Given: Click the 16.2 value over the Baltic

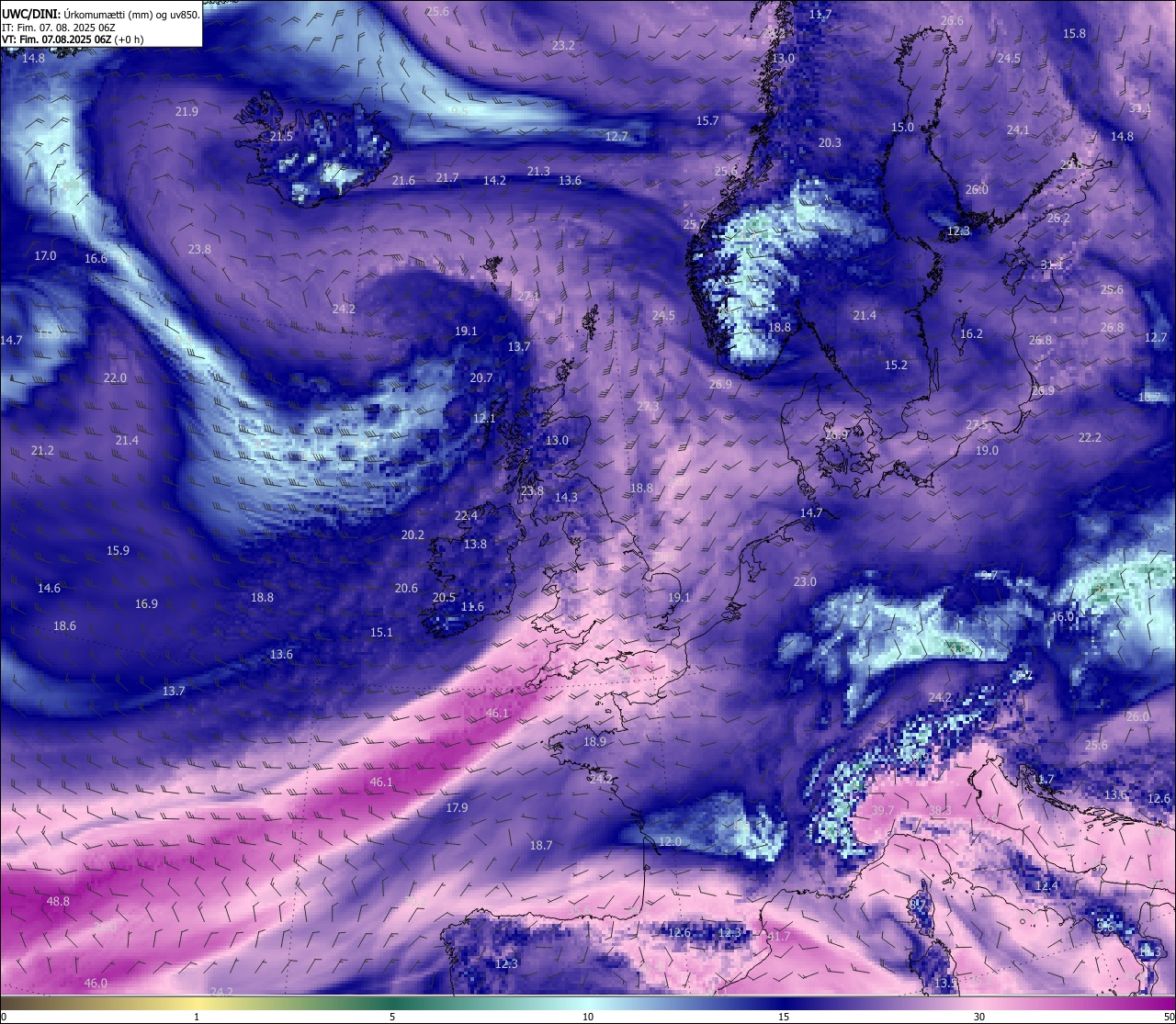Looking at the screenshot, I should click(971, 334).
